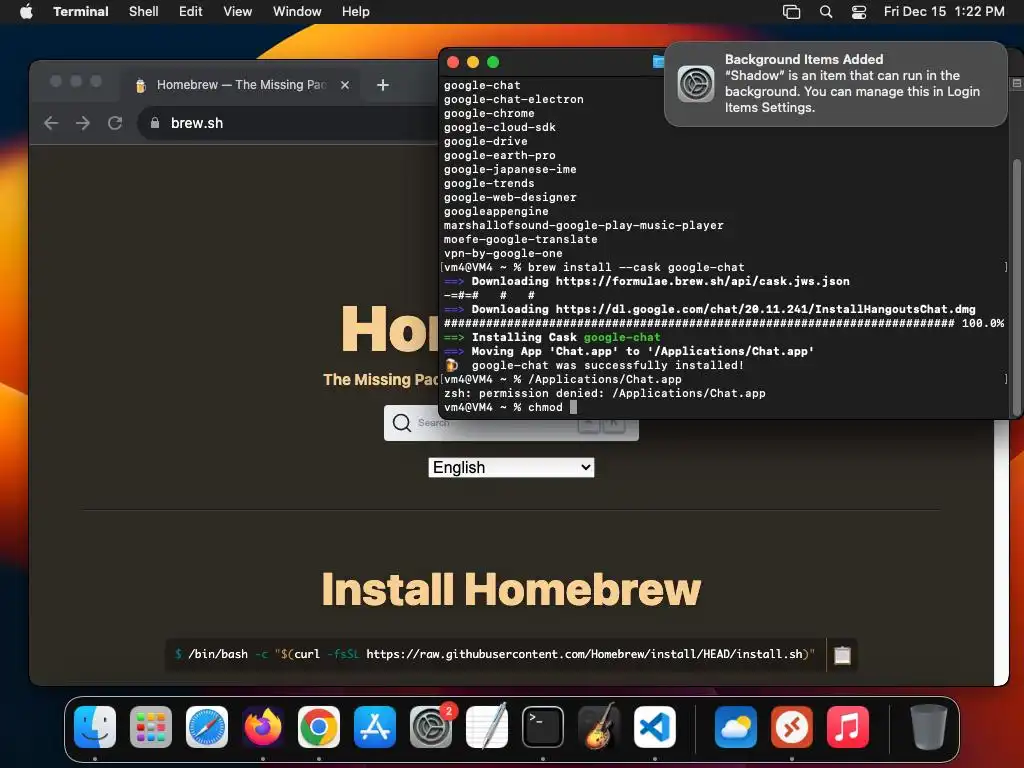Click the google-drive line in Terminal
This screenshot has height=768, width=1024.
pos(485,141)
